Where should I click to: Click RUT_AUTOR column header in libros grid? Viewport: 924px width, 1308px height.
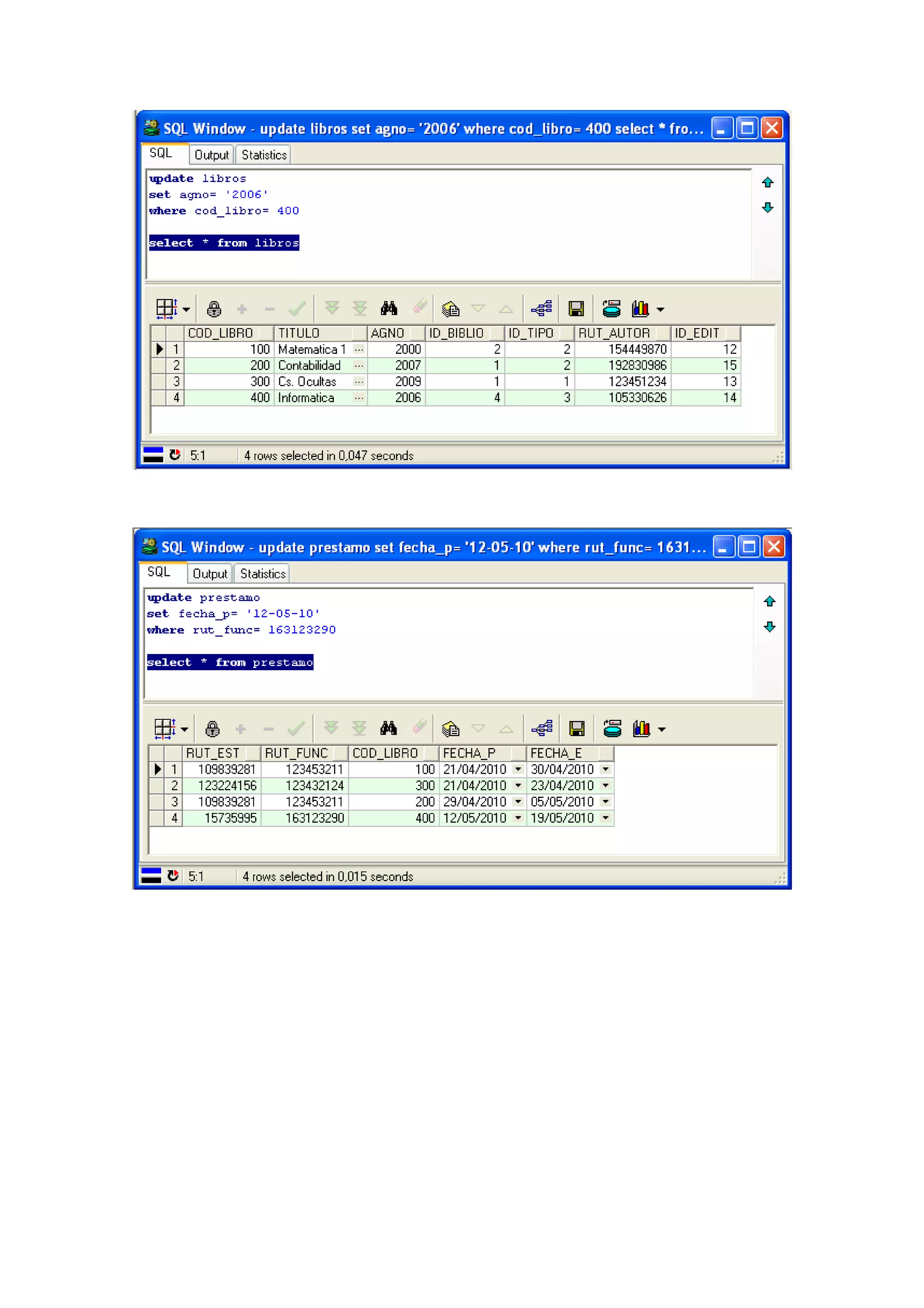tap(623, 333)
